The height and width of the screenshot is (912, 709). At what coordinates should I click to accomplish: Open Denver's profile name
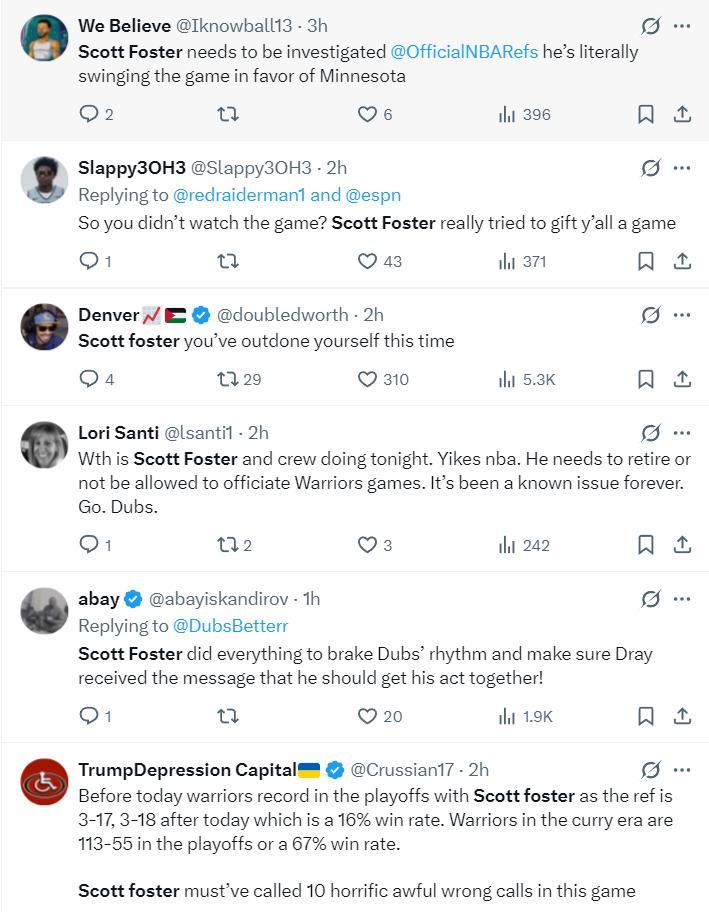(108, 315)
